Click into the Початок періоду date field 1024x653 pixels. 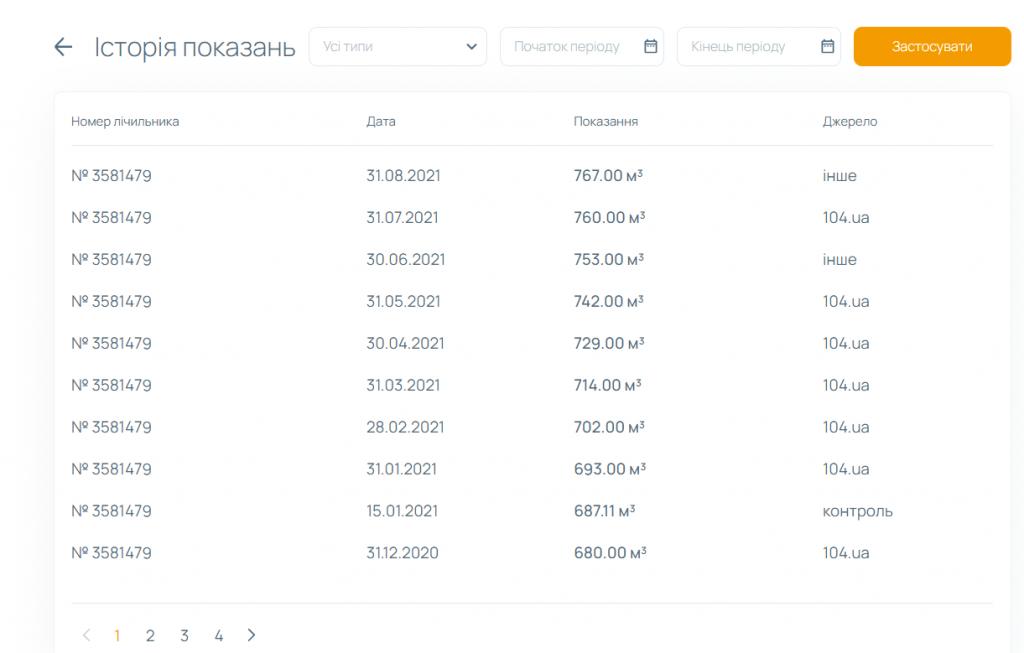[x=567, y=47]
